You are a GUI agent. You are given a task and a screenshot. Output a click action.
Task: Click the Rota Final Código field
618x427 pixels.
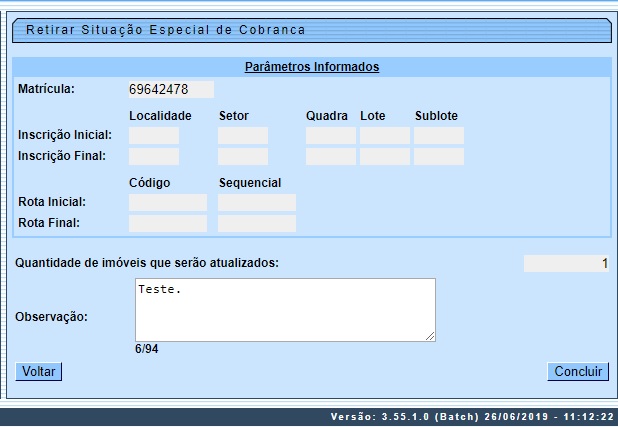(x=168, y=223)
